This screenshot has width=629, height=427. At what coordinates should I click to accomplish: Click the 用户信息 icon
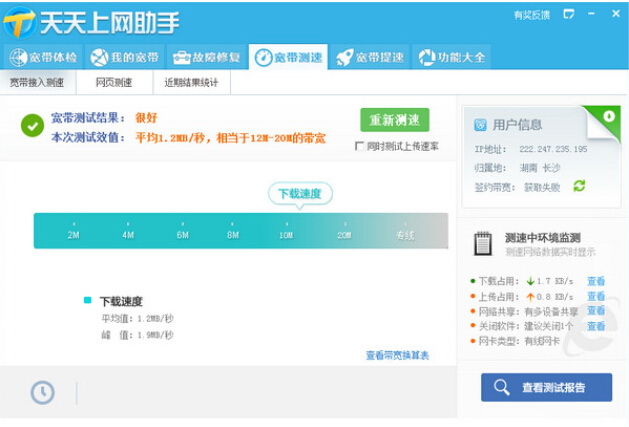(x=480, y=125)
